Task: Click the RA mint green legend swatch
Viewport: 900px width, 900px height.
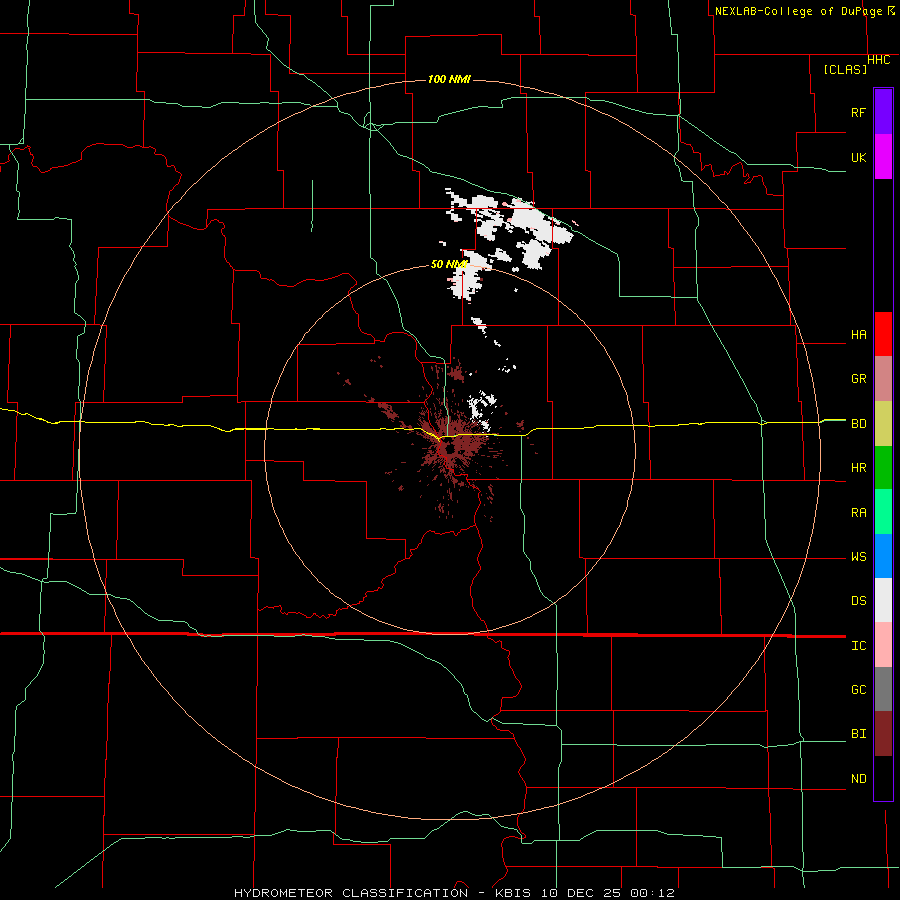Action: 883,512
